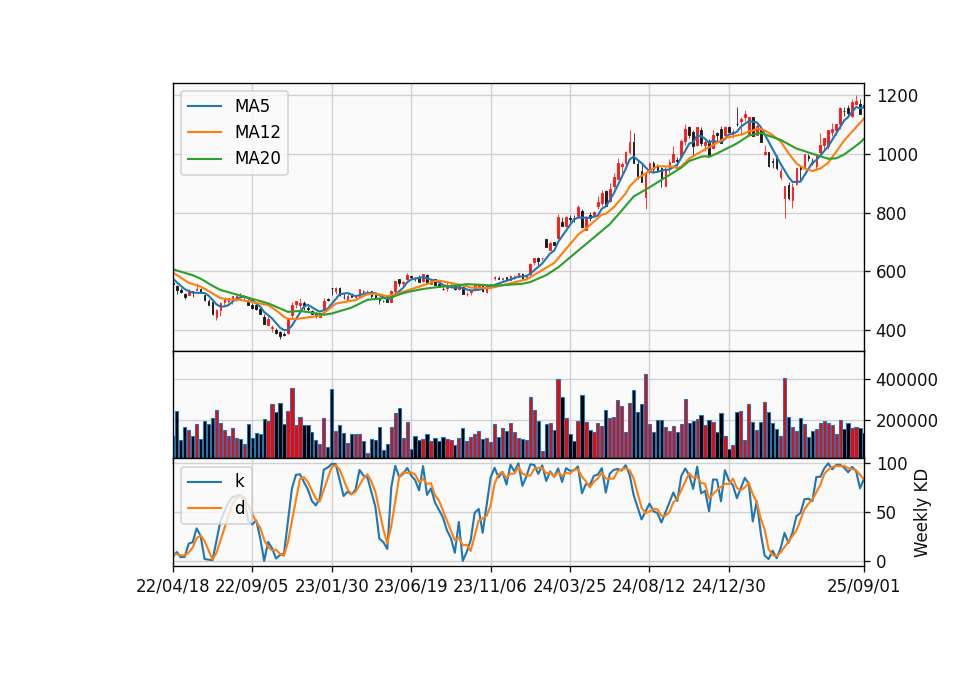The height and width of the screenshot is (690, 960).
Task: Select the 22/04/18 date label
Action: pos(173,586)
